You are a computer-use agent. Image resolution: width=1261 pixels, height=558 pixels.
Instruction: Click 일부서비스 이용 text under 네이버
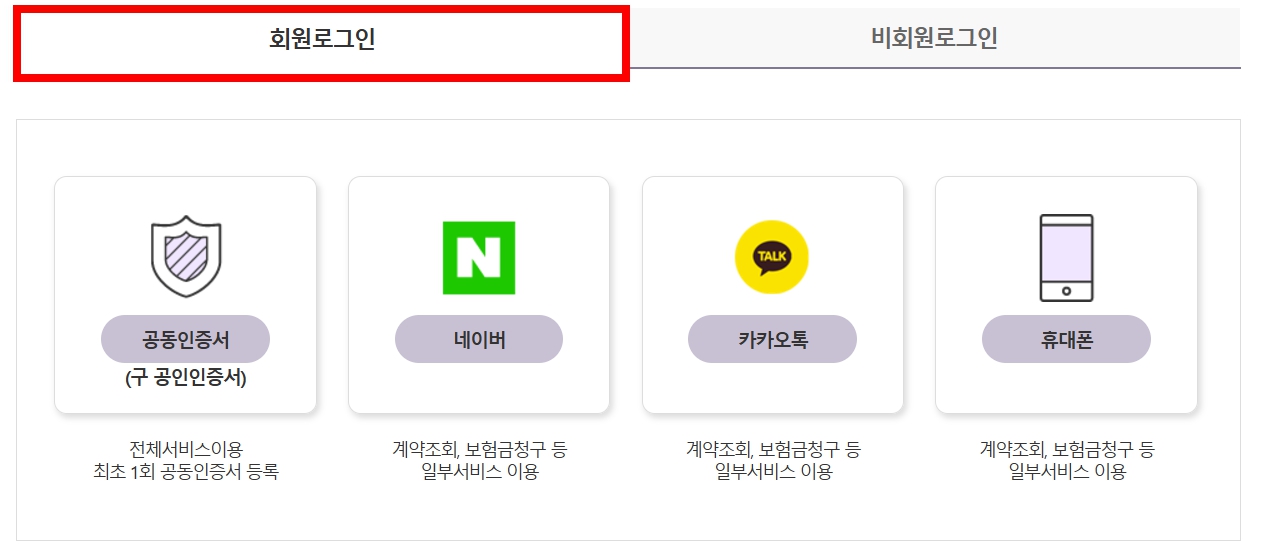point(479,472)
